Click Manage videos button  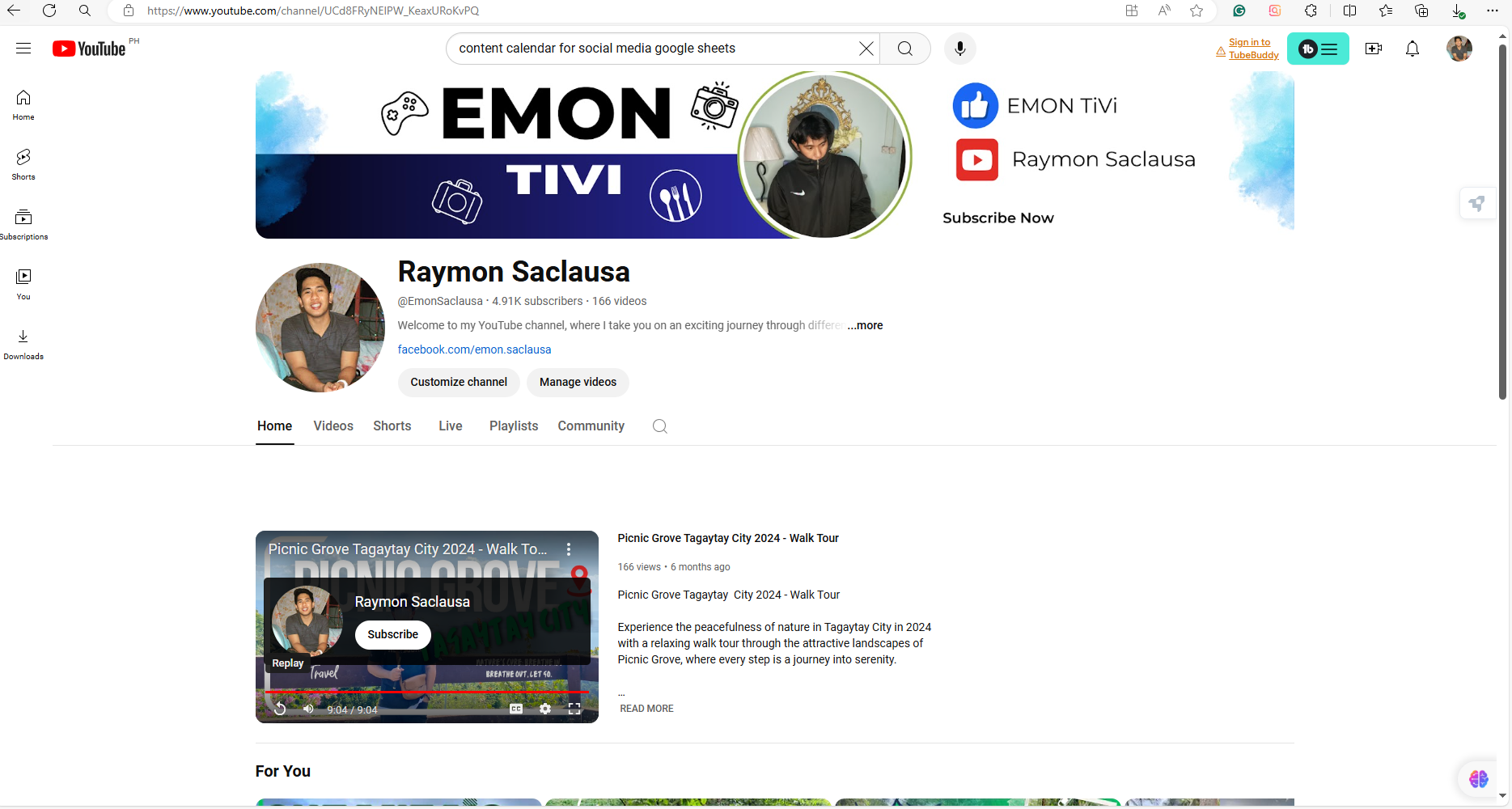coord(578,382)
